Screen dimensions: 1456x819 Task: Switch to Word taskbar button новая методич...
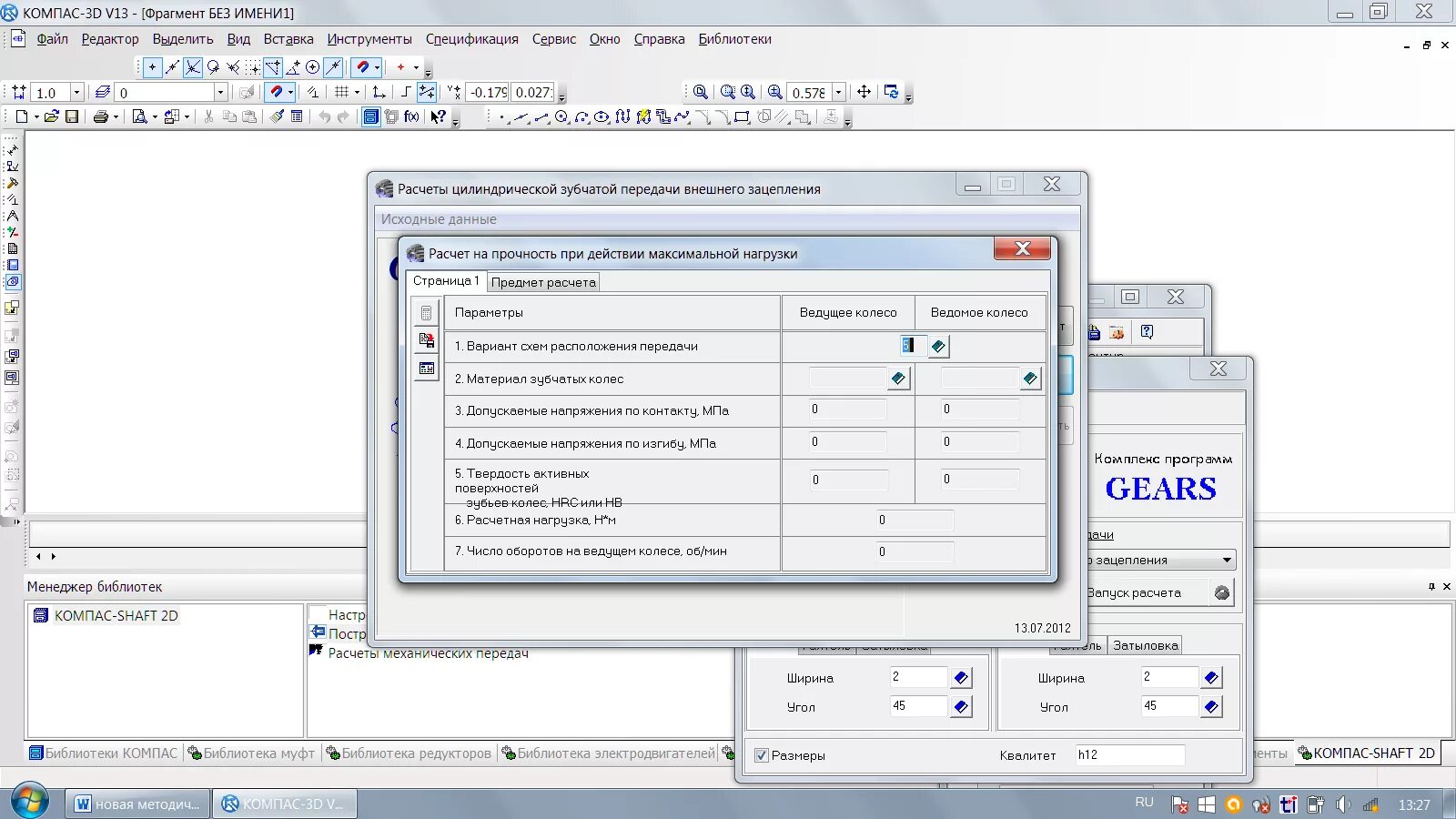pos(138,804)
